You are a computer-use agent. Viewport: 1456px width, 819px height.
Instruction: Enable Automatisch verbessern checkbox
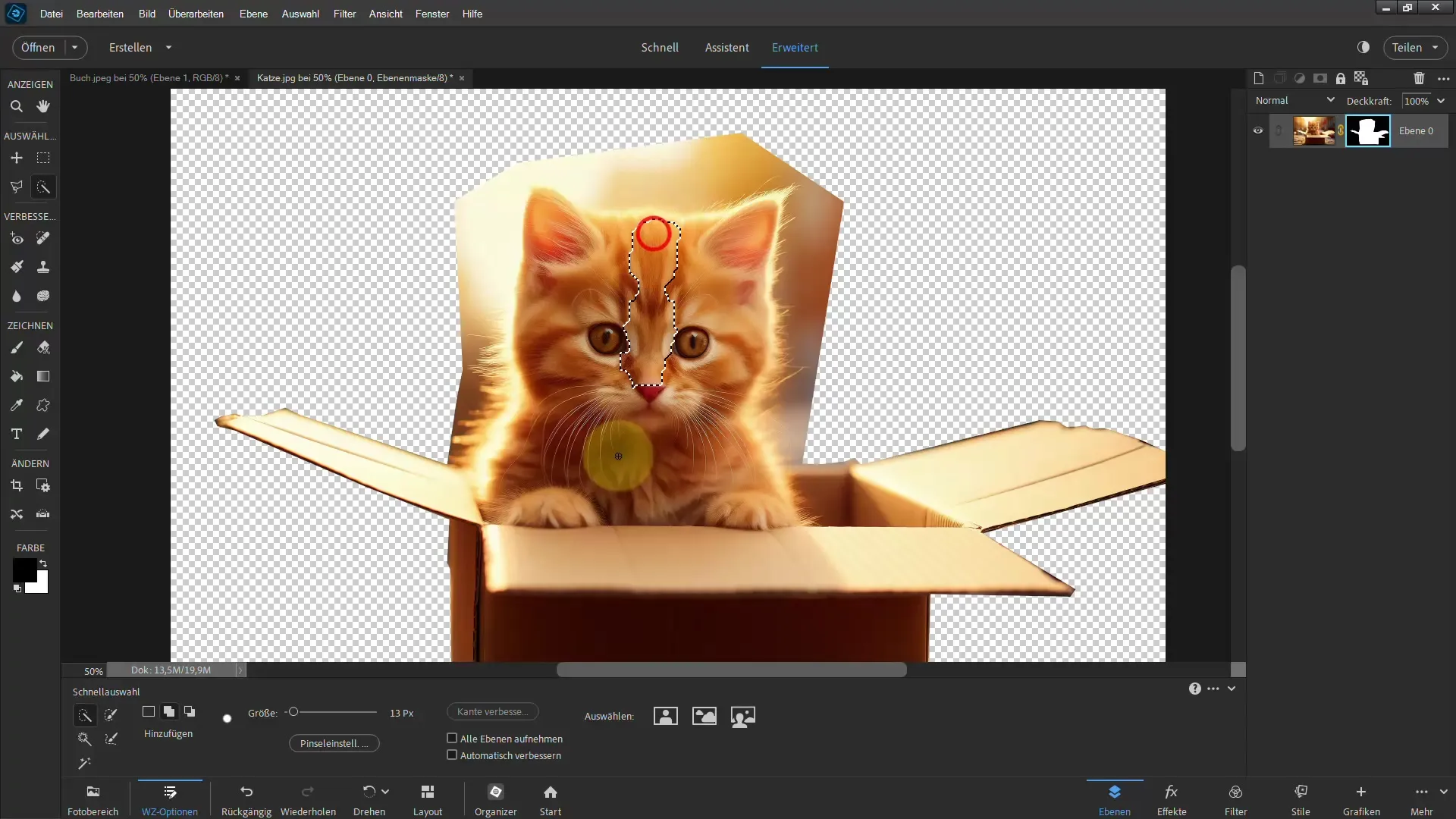(451, 755)
